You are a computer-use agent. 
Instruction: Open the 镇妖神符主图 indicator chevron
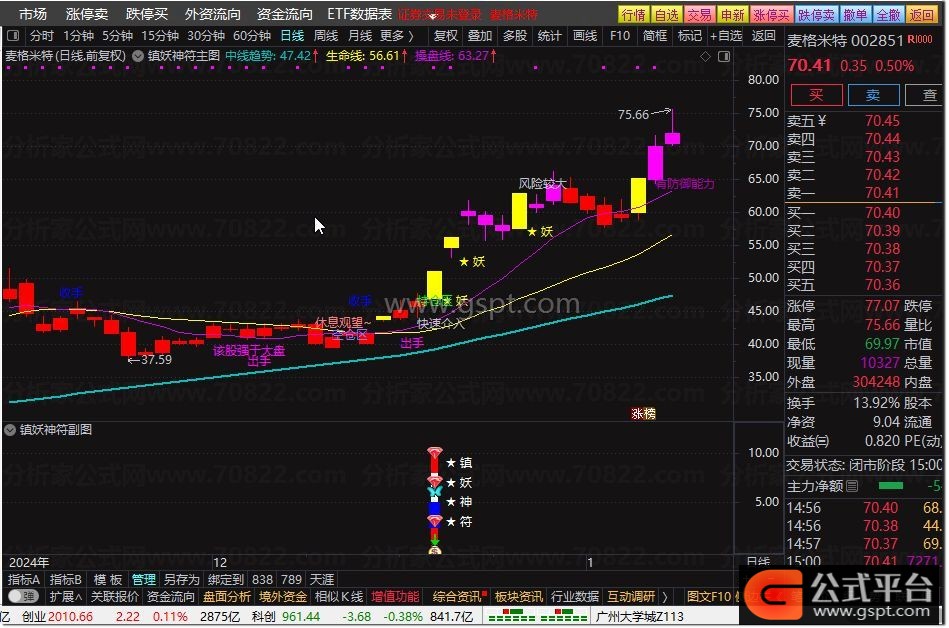[138, 56]
